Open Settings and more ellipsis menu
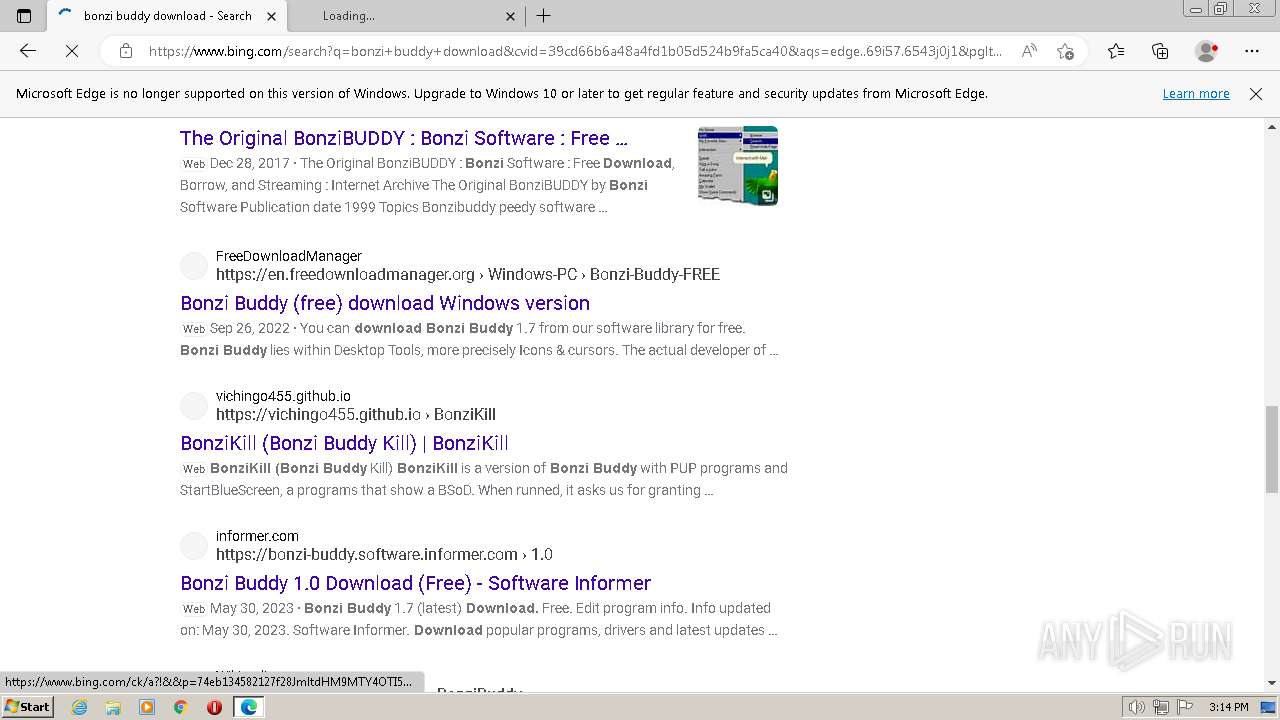This screenshot has height=720, width=1280. click(1252, 51)
